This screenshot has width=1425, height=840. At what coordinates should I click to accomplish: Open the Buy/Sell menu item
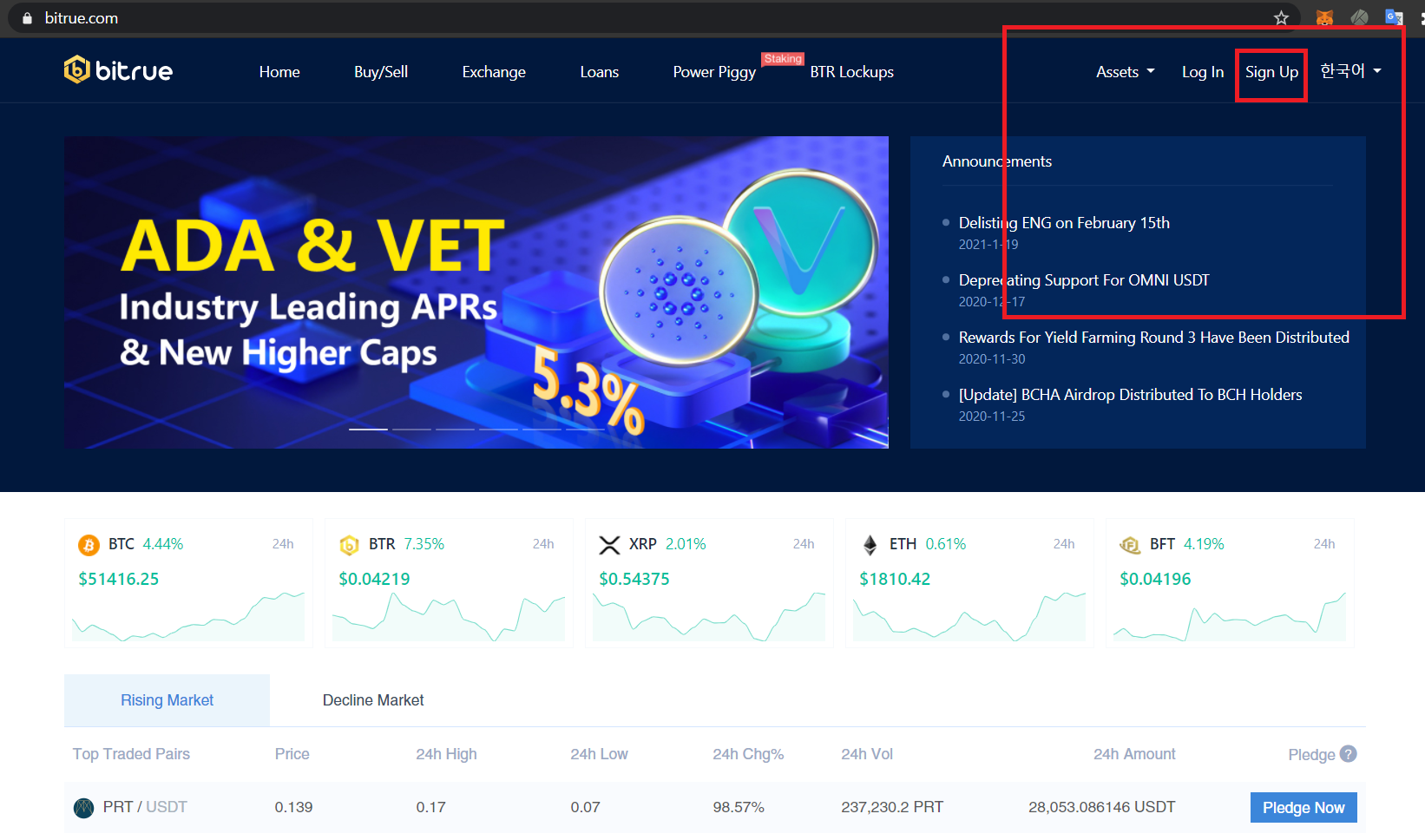381,72
